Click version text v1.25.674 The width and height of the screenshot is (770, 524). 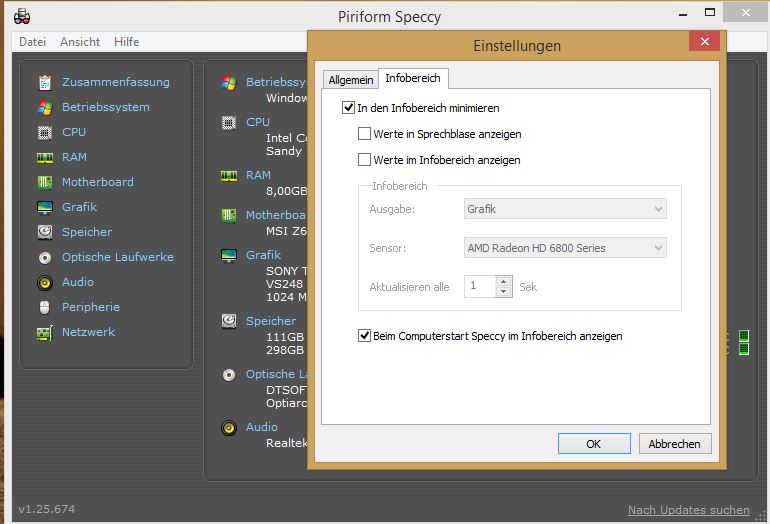[47, 509]
